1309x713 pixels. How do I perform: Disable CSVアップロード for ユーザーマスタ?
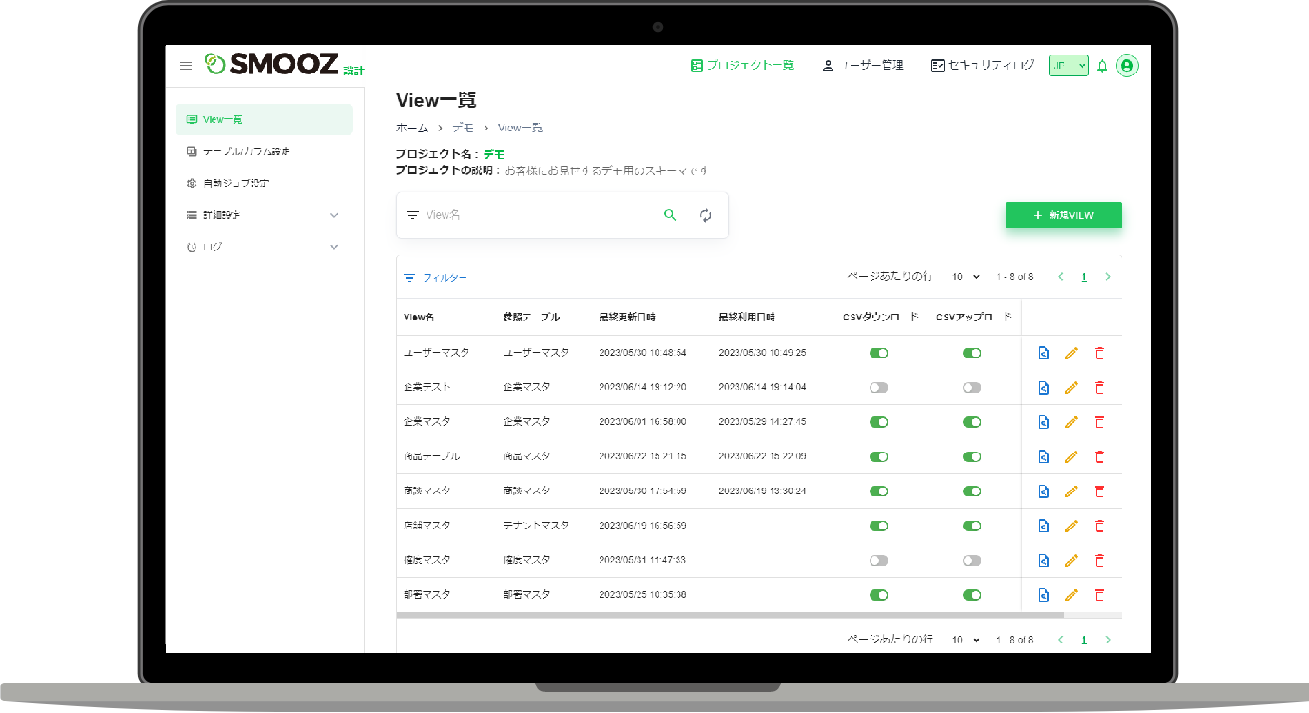972,352
